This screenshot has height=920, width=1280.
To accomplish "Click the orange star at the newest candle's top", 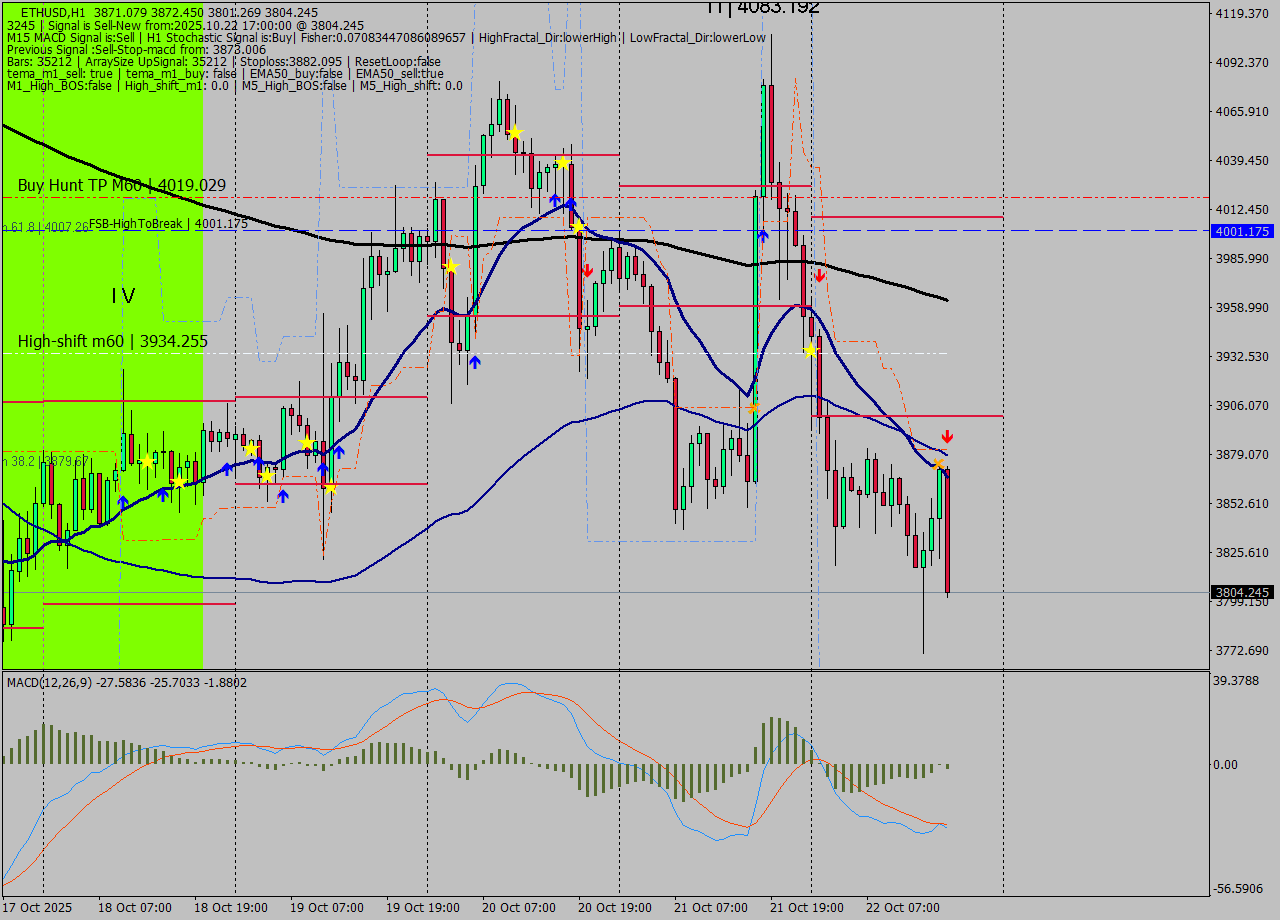I will (x=939, y=465).
